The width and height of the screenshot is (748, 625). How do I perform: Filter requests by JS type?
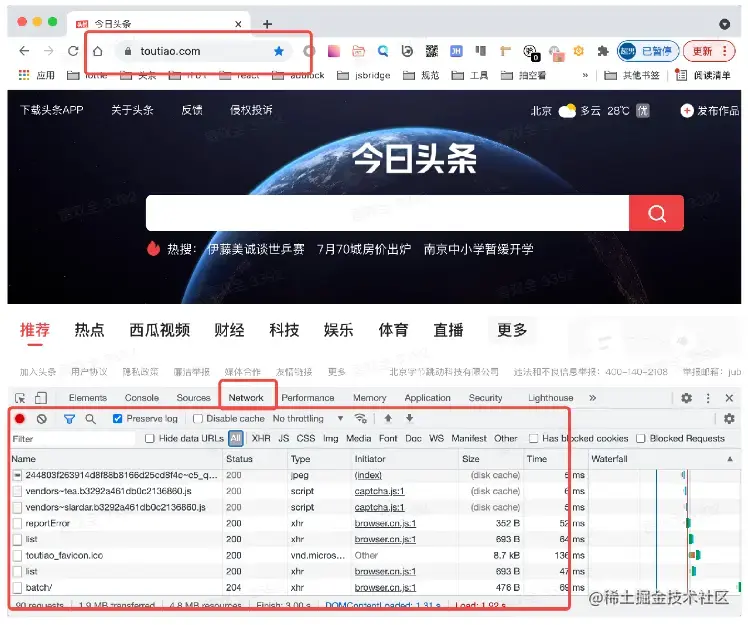284,438
